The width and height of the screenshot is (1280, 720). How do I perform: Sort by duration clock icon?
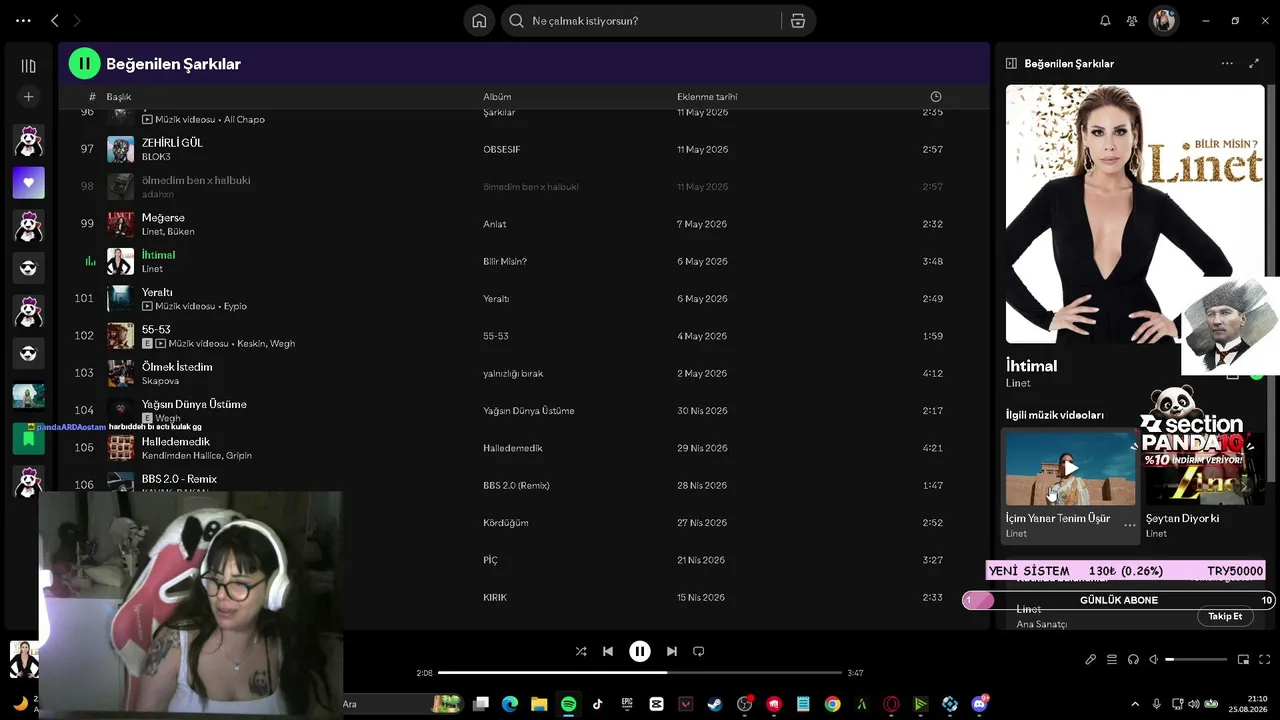[936, 97]
